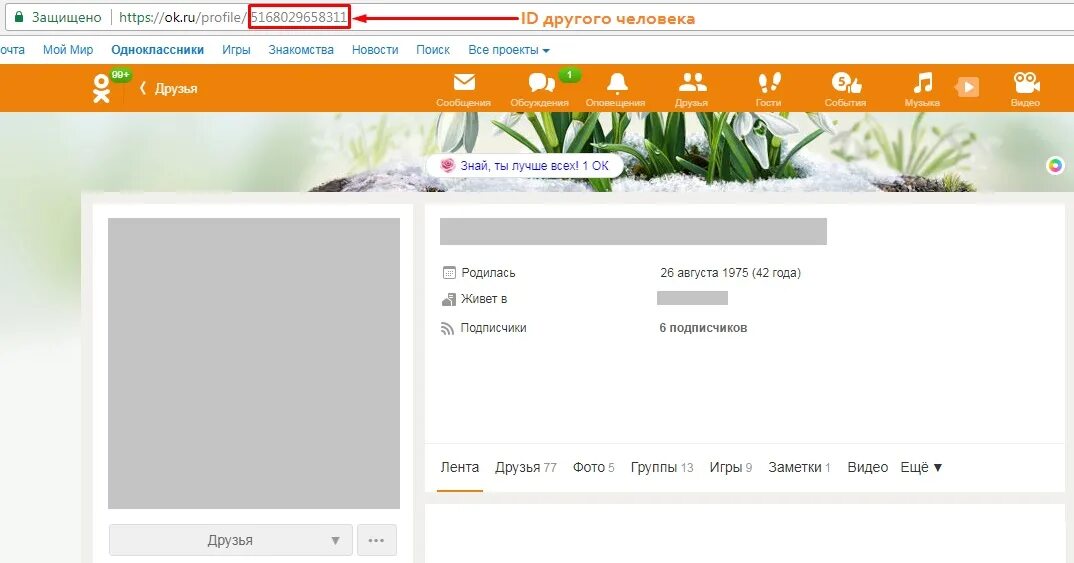
Task: Open the Обсуждения chat bubbles icon
Action: pos(541,83)
